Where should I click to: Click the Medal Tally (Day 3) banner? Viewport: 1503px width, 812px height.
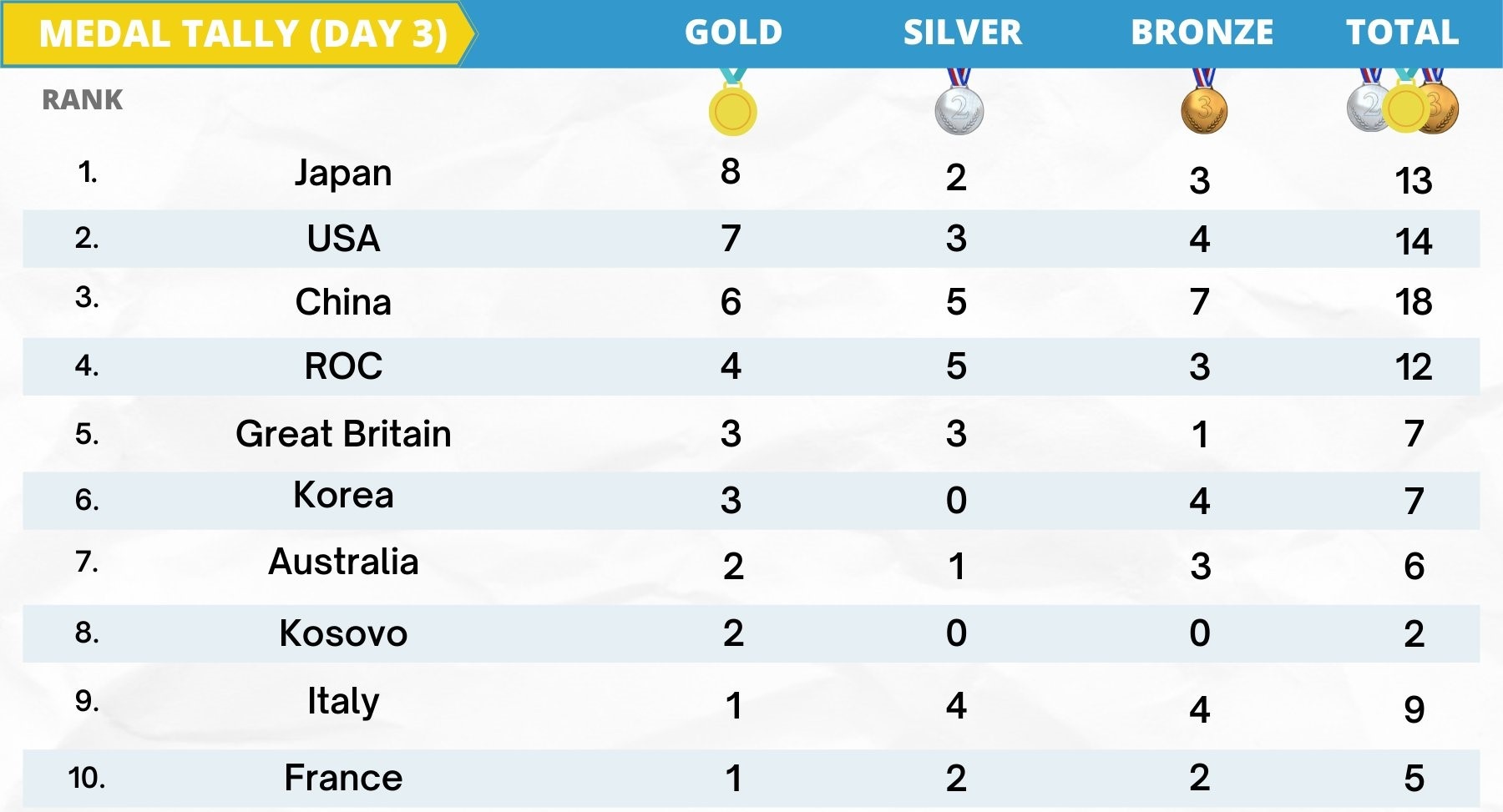pyautogui.click(x=243, y=34)
